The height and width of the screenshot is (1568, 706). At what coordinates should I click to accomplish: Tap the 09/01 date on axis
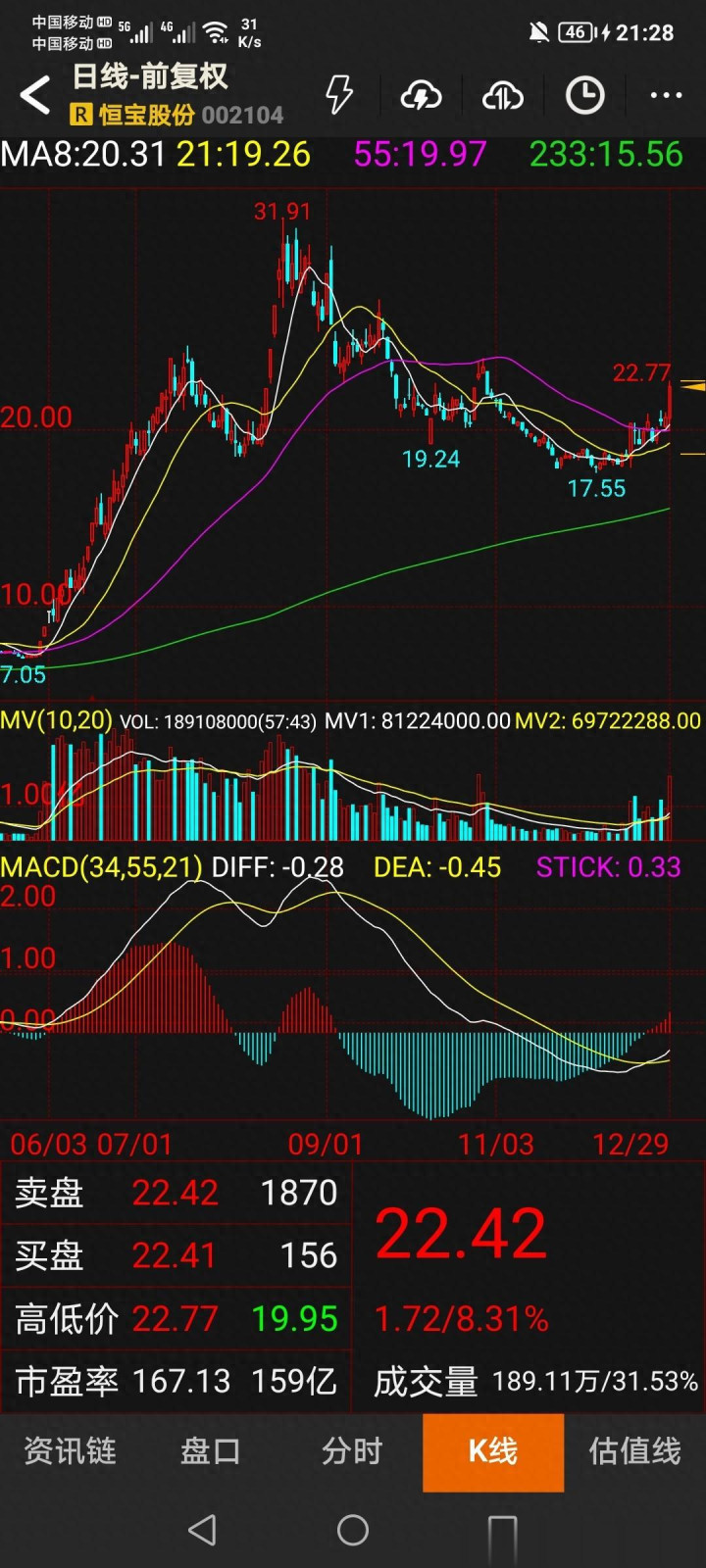[326, 1144]
